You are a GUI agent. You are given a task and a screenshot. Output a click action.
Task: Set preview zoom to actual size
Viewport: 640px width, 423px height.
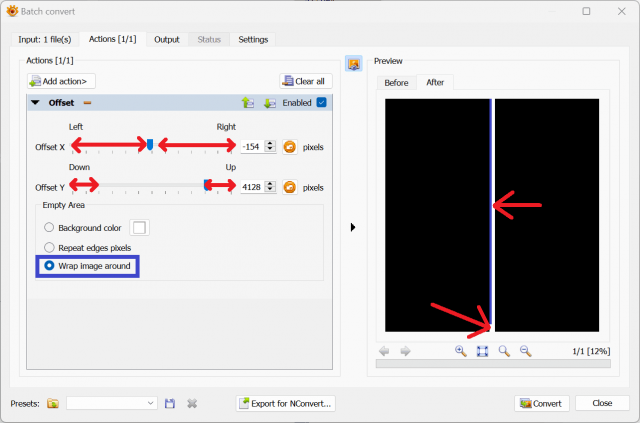504,351
